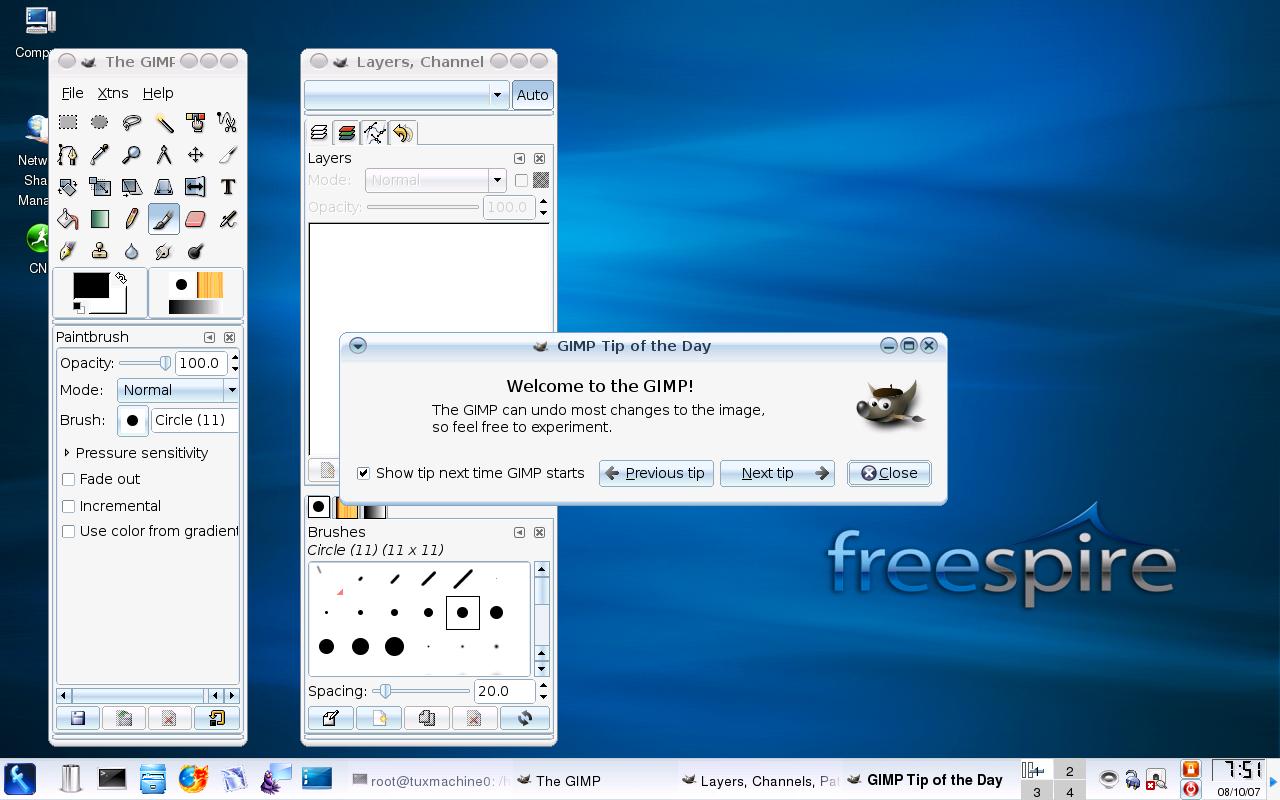Swap foreground and background colors arrow
This screenshot has height=800, width=1280.
point(121,278)
